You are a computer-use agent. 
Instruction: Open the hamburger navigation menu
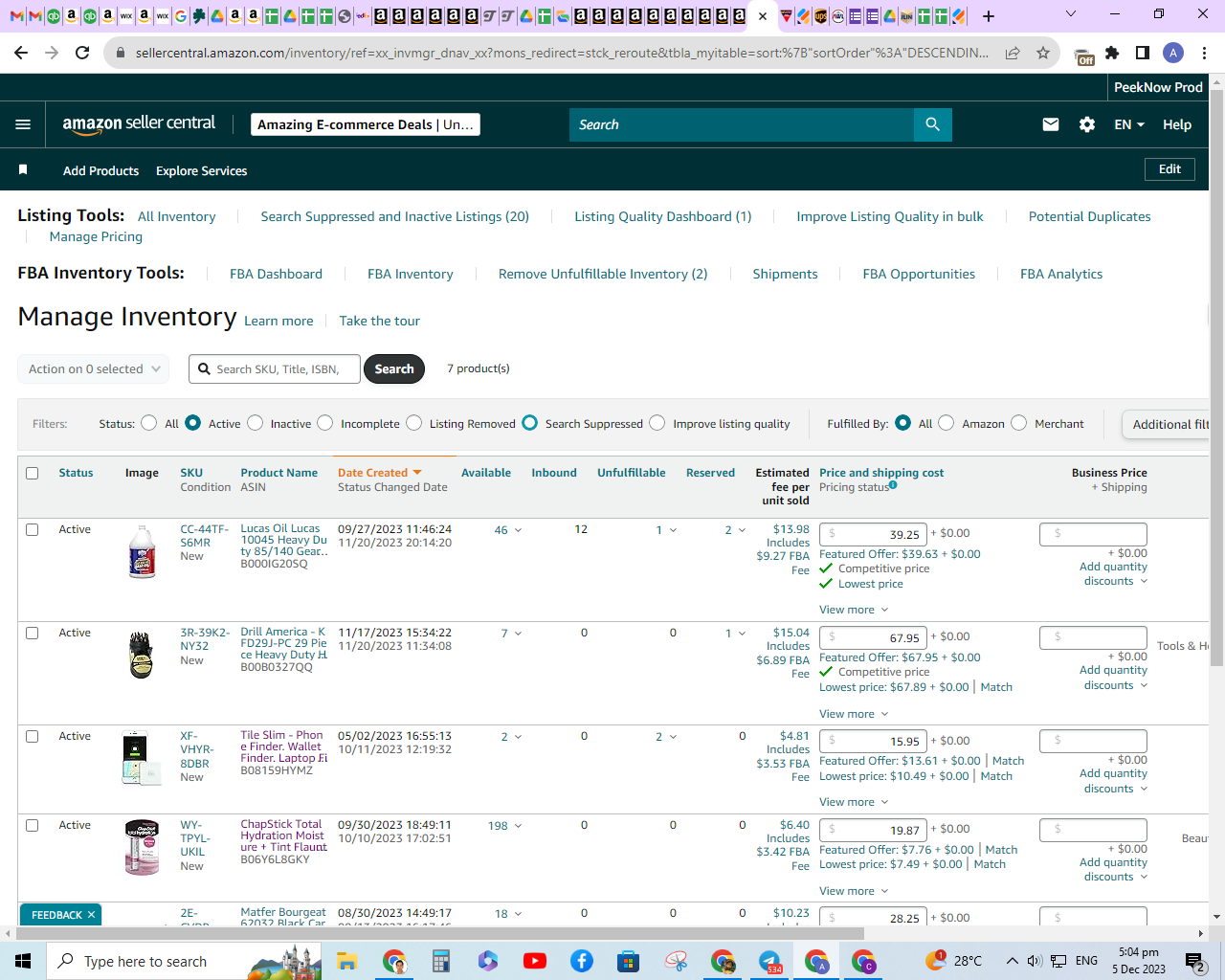coord(23,124)
